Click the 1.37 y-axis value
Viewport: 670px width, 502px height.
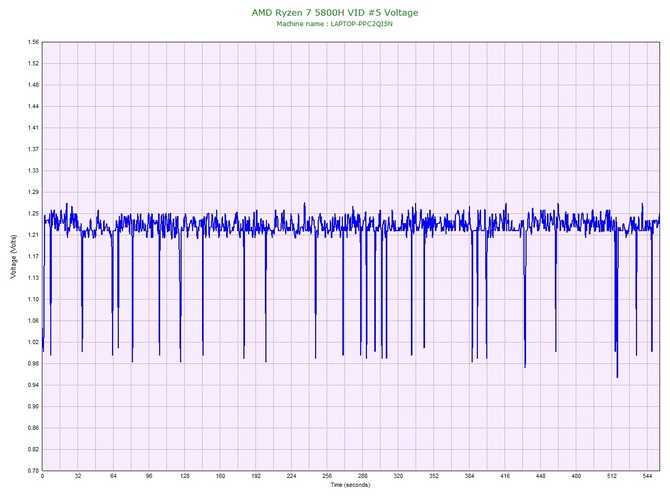pos(33,149)
